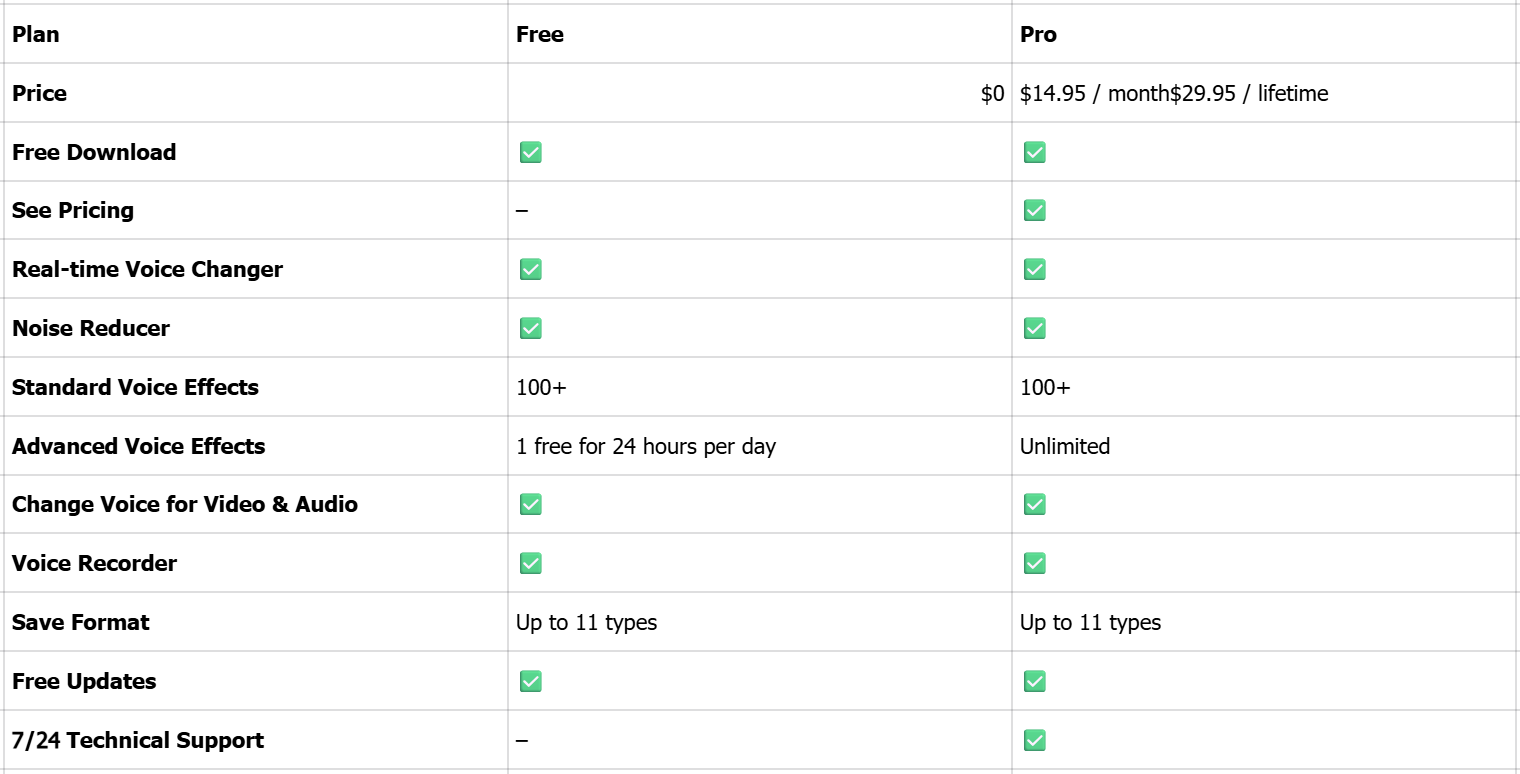Click the Free Download checkmark under Free
The width and height of the screenshot is (1520, 774).
(530, 152)
